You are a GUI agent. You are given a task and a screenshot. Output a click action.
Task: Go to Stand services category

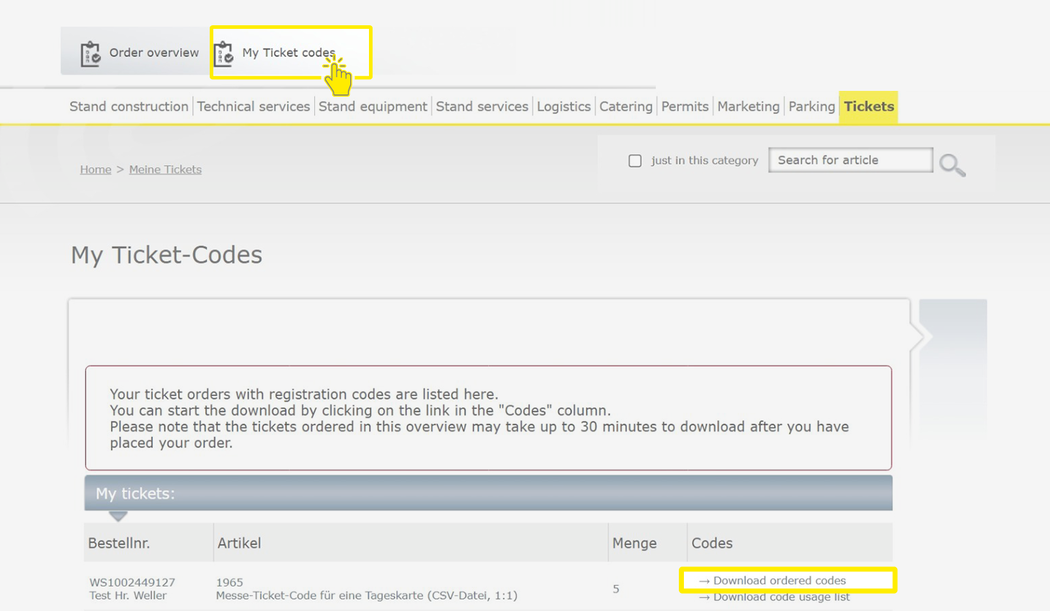click(482, 107)
